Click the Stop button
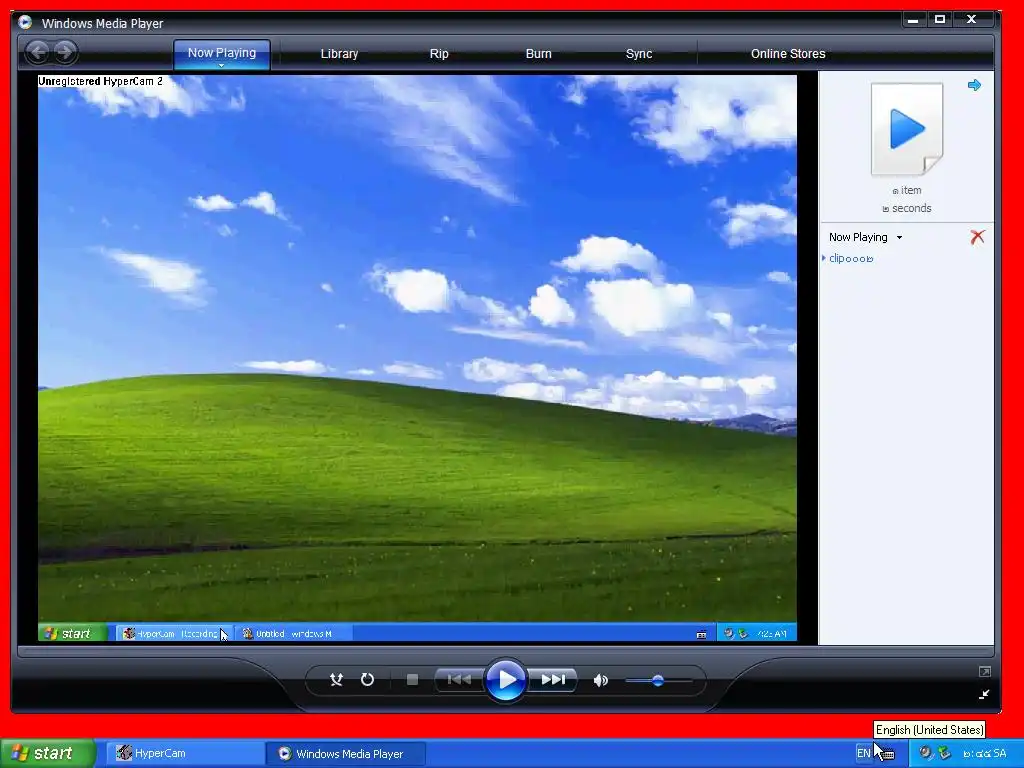The image size is (1024, 768). (412, 680)
